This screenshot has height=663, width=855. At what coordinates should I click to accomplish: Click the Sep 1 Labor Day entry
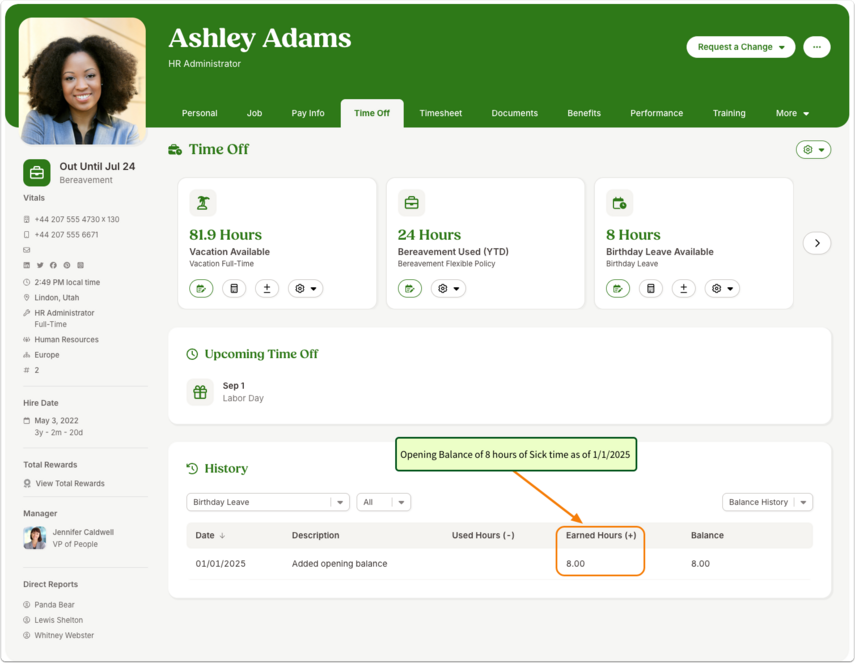coord(243,392)
